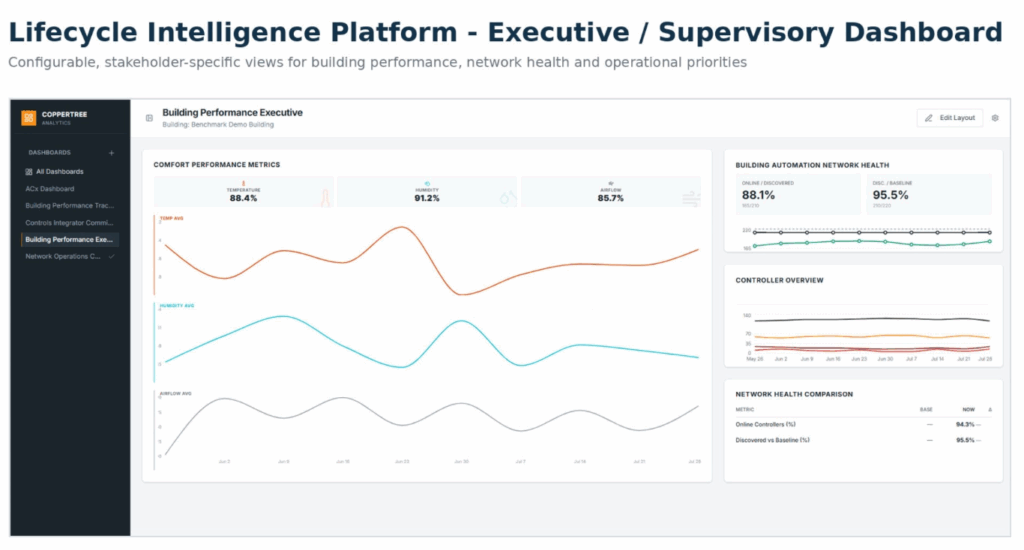
Task: Click the CopperTree Analytics orange logo
Action: pyautogui.click(x=29, y=118)
